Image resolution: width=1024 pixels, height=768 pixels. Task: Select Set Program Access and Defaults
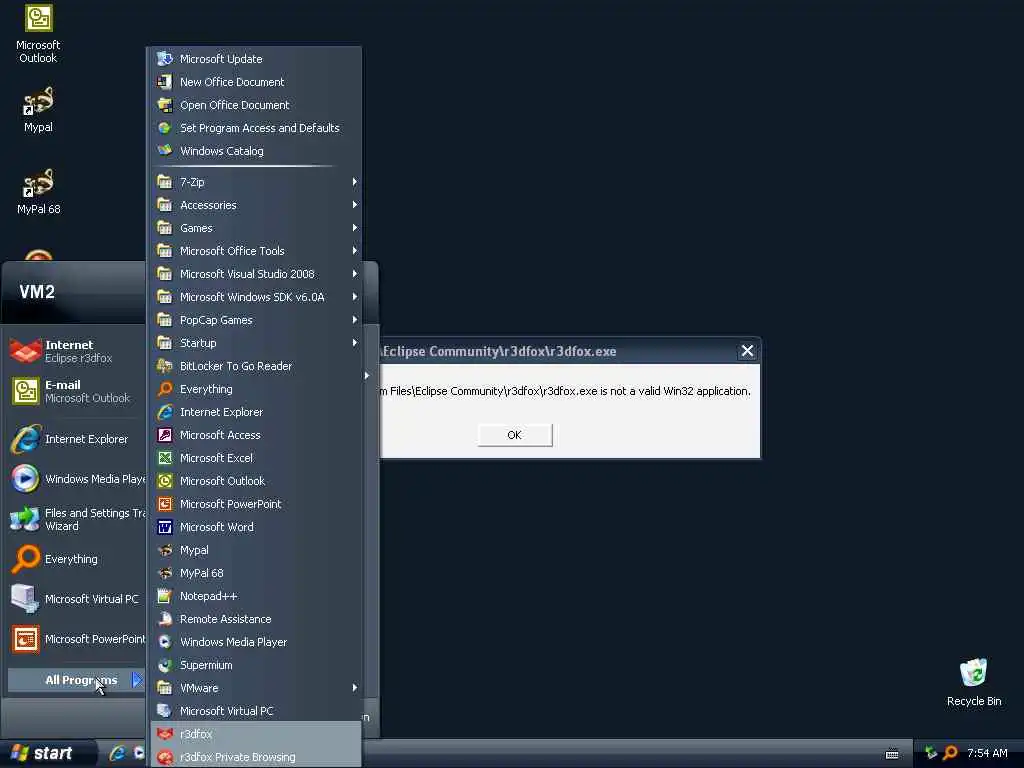[x=255, y=128]
